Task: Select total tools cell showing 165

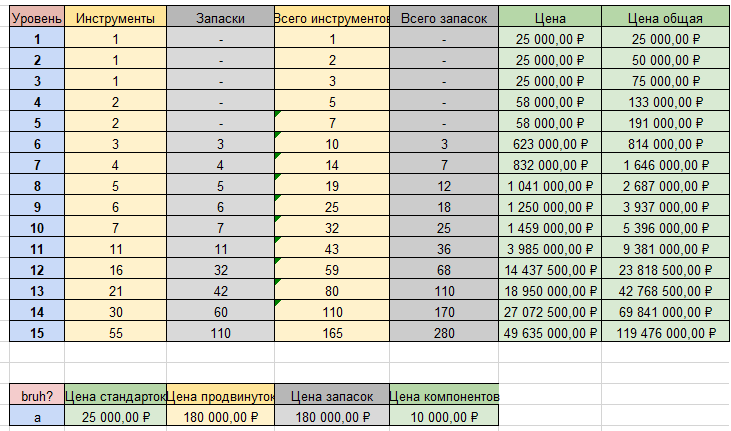Action: pos(332,333)
